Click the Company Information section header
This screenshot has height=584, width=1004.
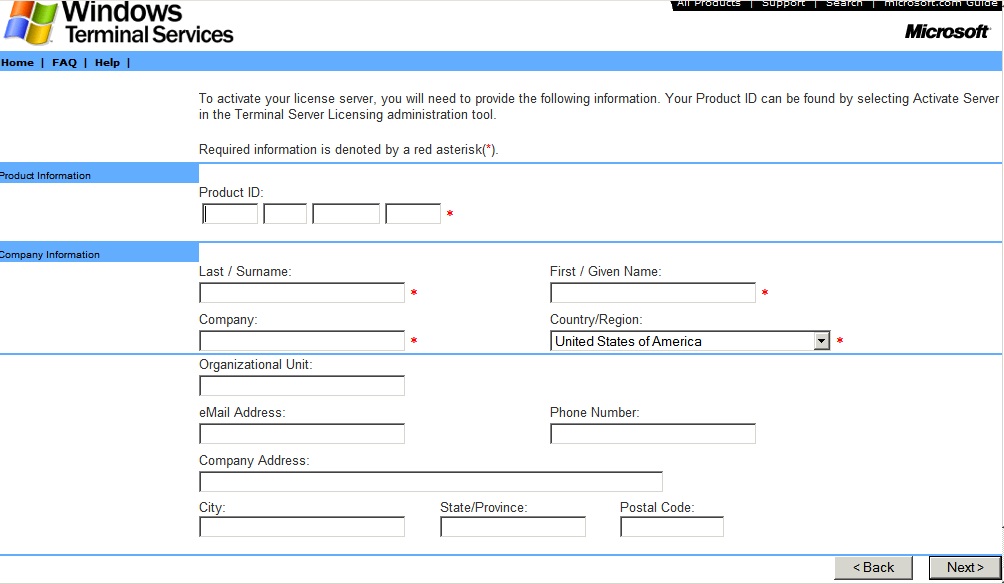(x=99, y=253)
